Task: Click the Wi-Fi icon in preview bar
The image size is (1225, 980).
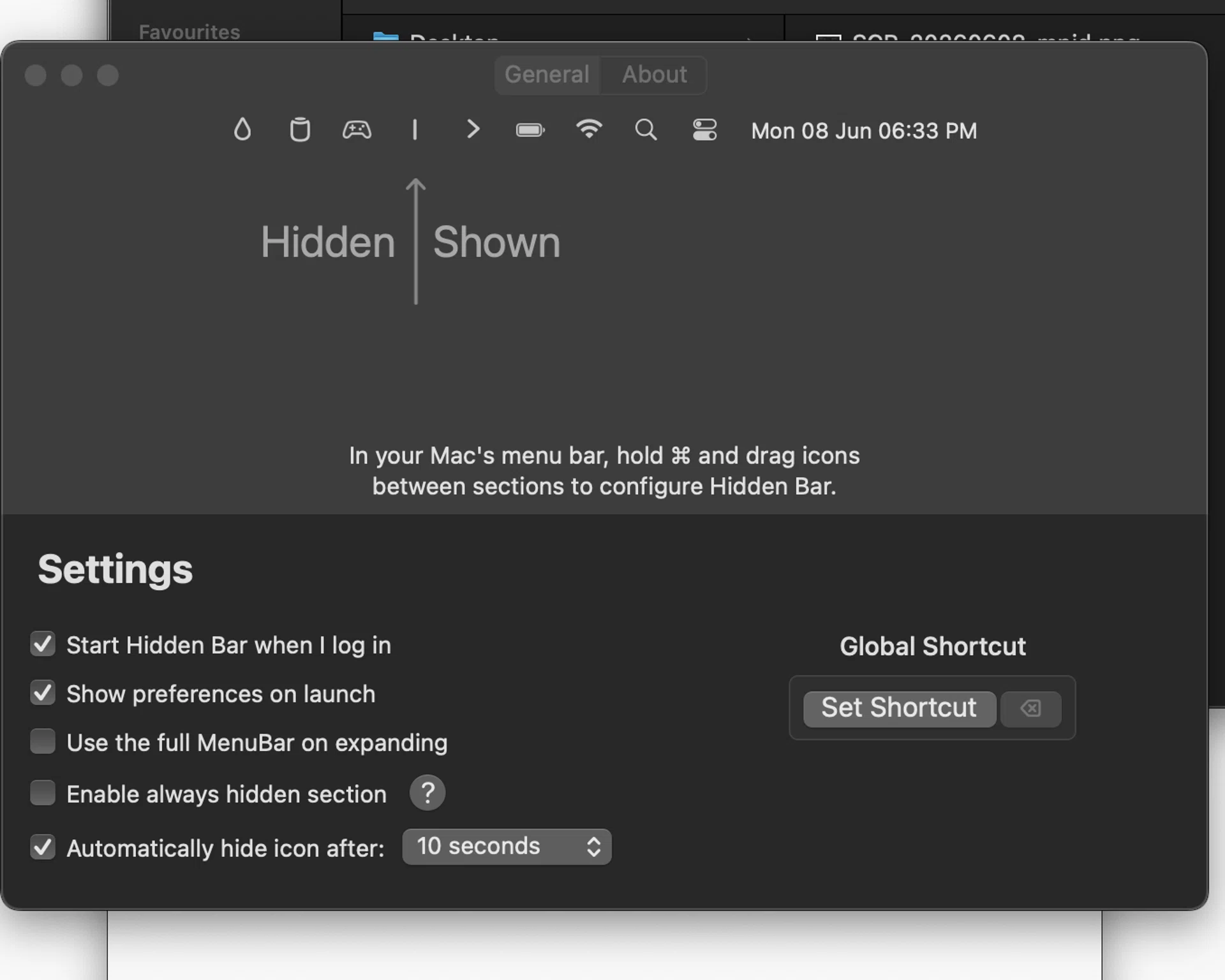Action: click(x=589, y=129)
